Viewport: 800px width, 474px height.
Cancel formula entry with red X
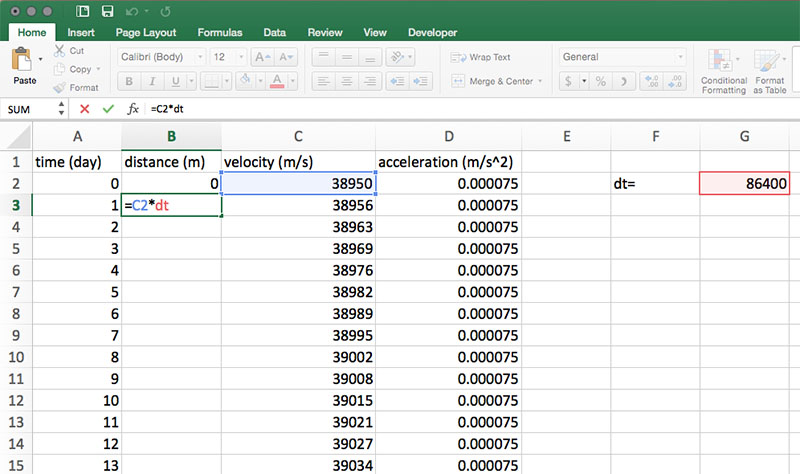pos(84,108)
